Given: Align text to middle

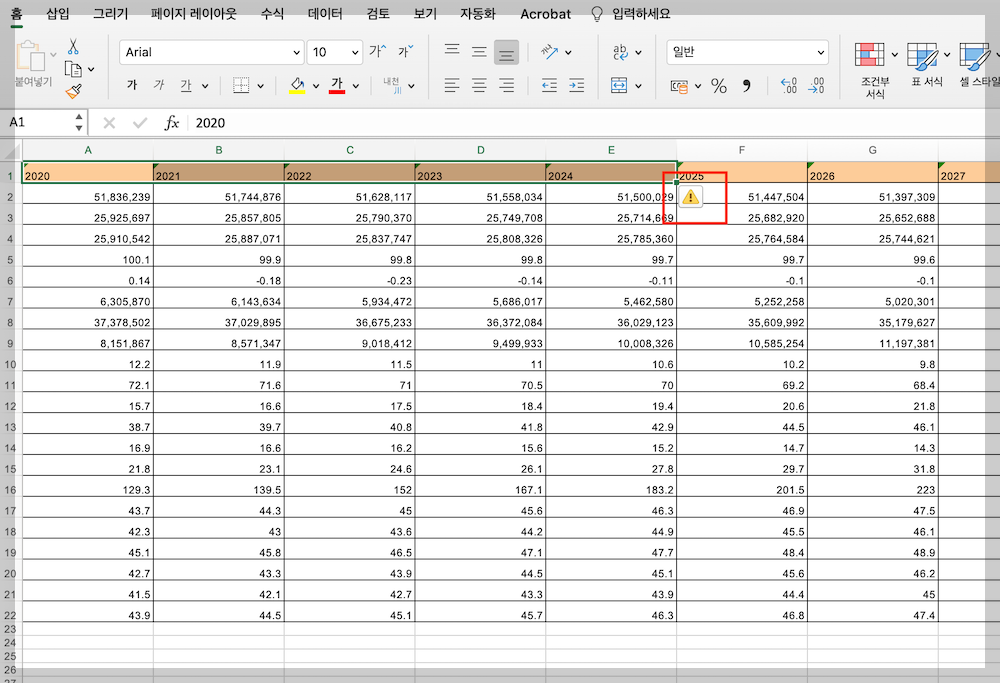Looking at the screenshot, I should point(479,52).
